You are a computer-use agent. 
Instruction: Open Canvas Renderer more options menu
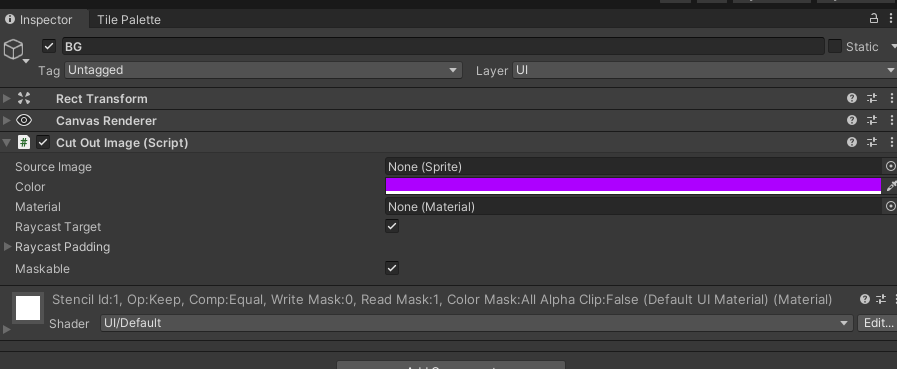891,120
